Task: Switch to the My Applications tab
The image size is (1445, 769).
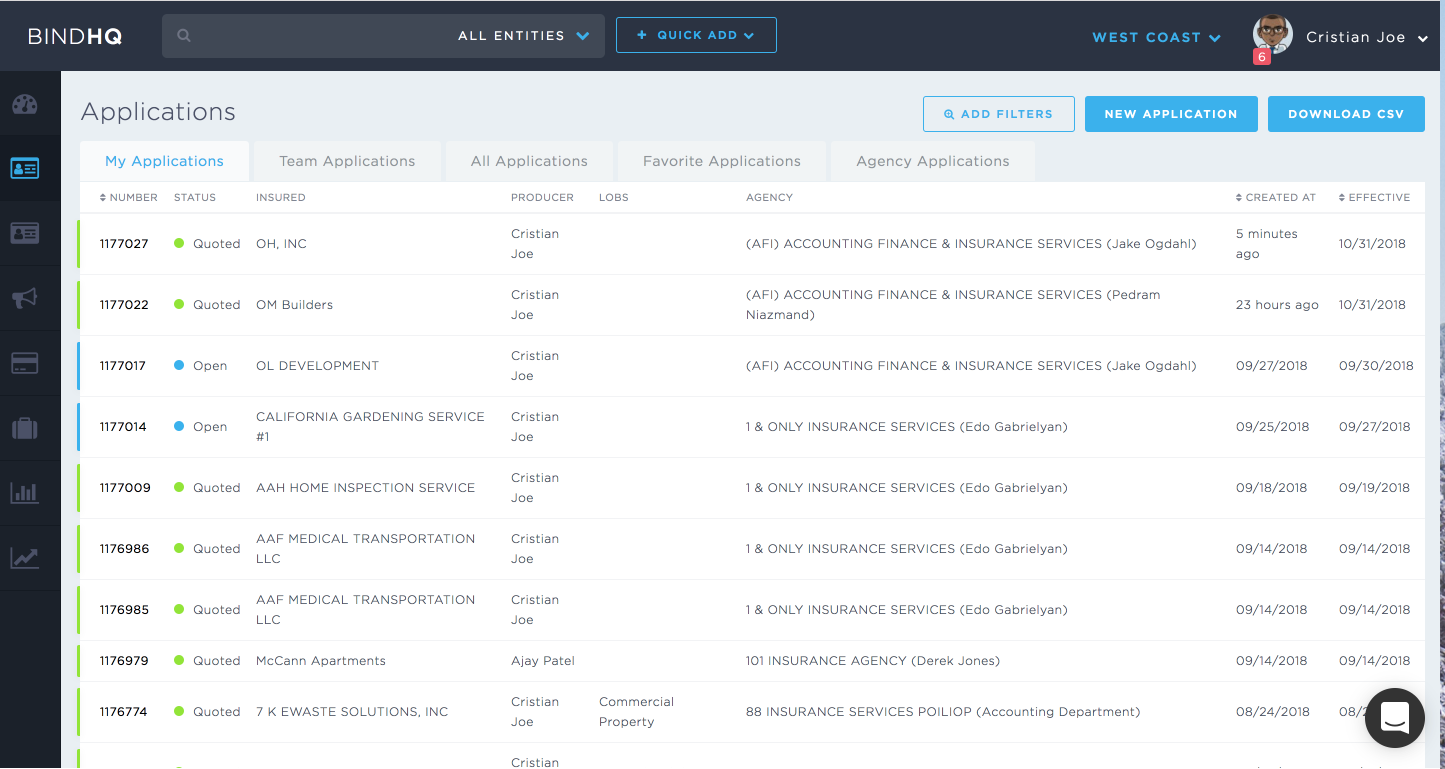Action: (x=164, y=161)
